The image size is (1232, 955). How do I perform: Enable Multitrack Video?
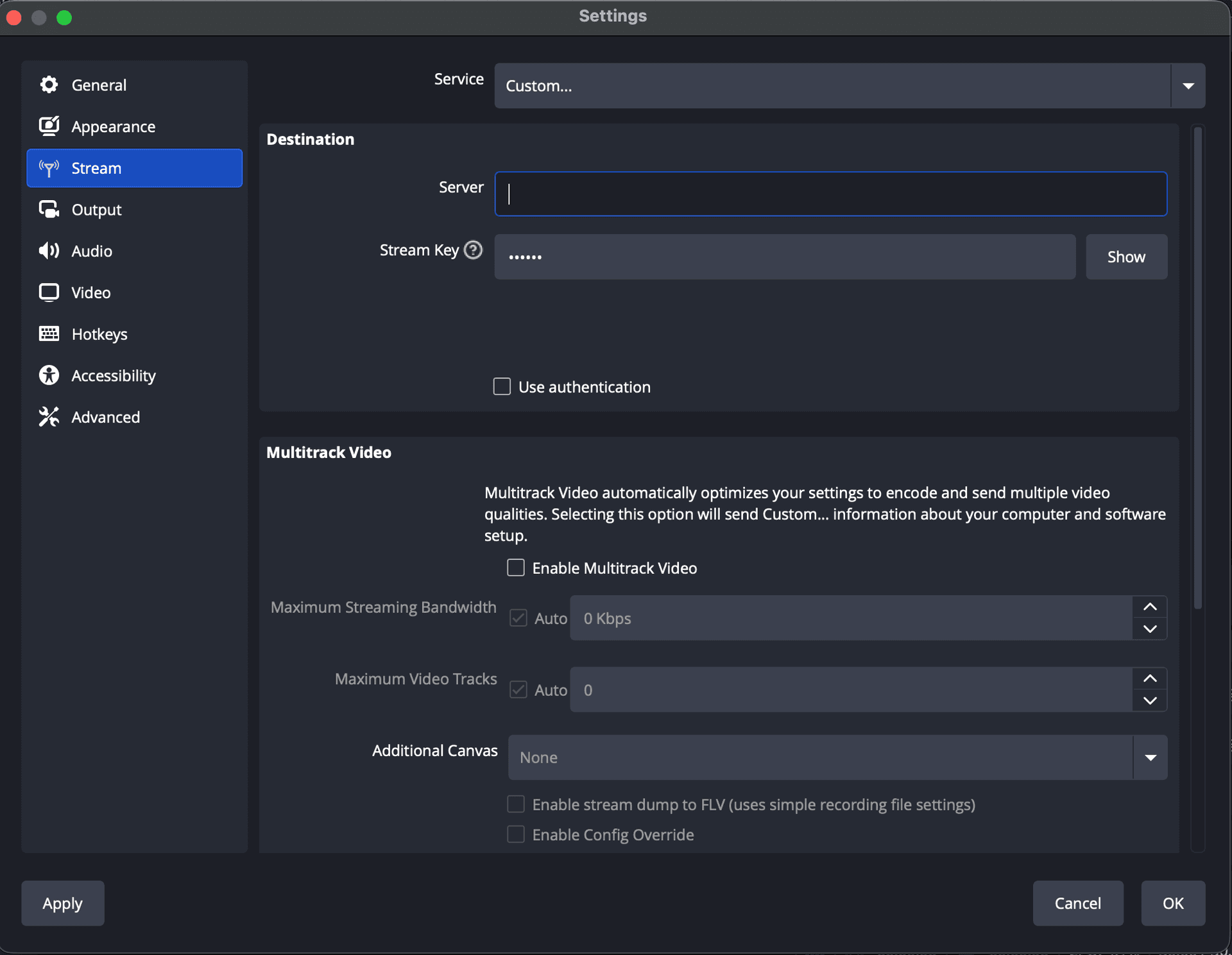pos(515,567)
